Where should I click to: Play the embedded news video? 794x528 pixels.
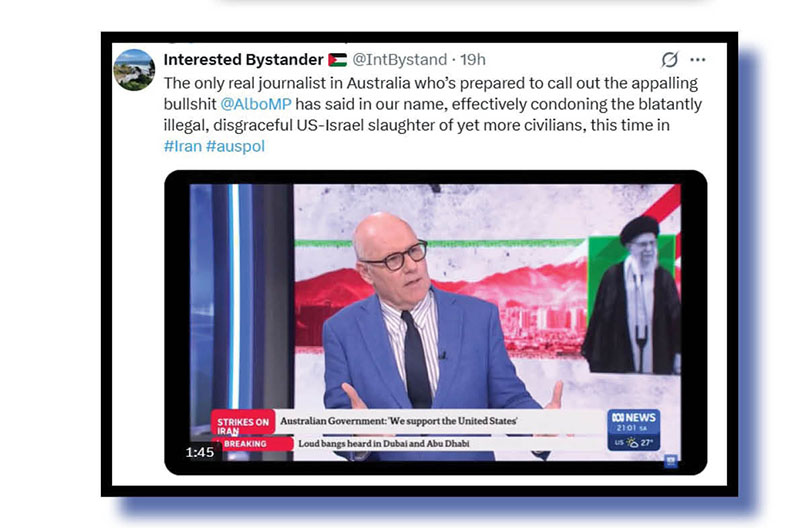435,322
